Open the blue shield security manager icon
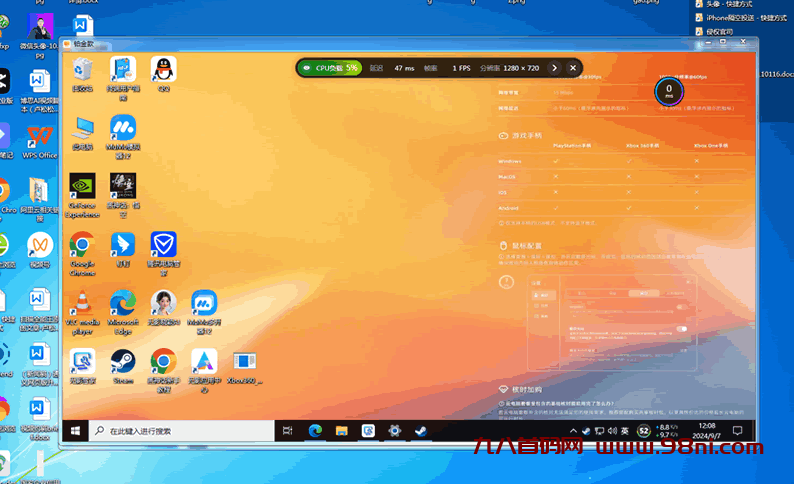Image resolution: width=794 pixels, height=484 pixels. point(163,246)
